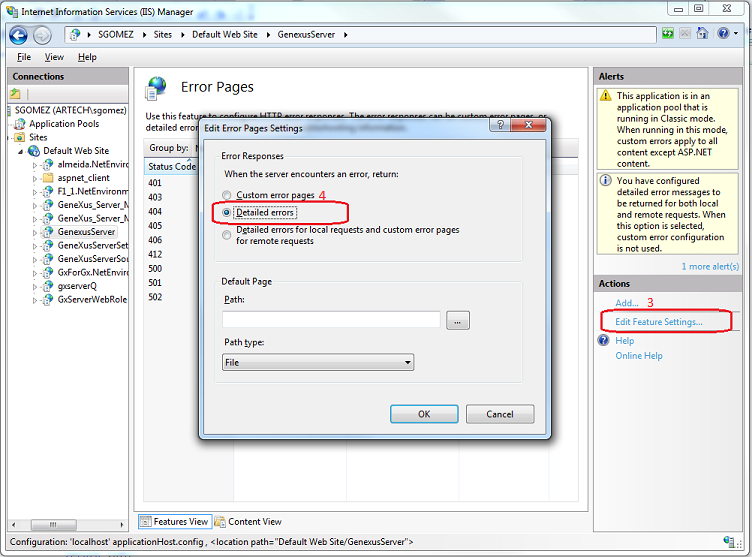This screenshot has width=752, height=557.
Task: Click Sites in the breadcrumb path
Action: click(x=163, y=35)
